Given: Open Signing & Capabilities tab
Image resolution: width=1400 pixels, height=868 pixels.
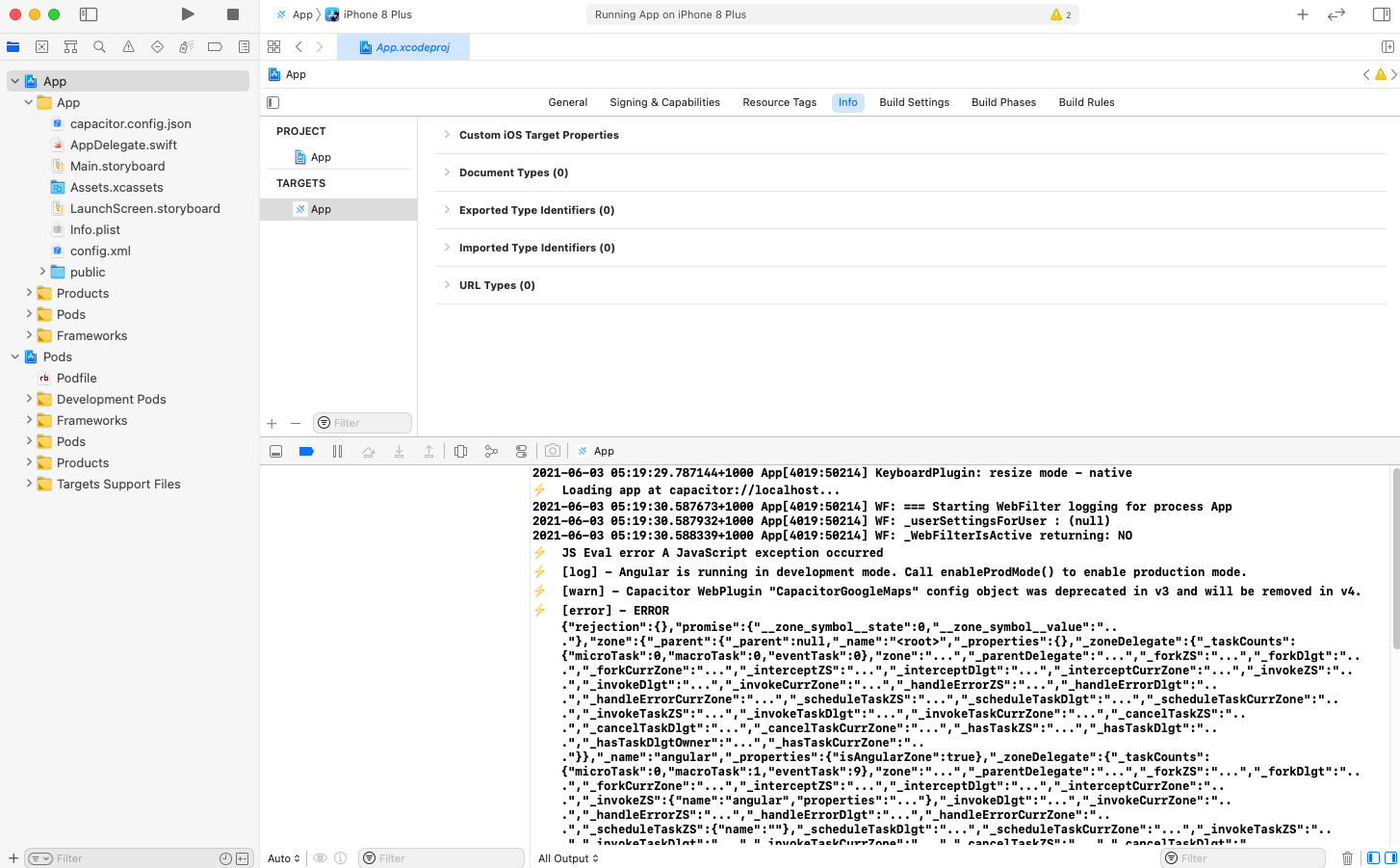Looking at the screenshot, I should coord(664,102).
